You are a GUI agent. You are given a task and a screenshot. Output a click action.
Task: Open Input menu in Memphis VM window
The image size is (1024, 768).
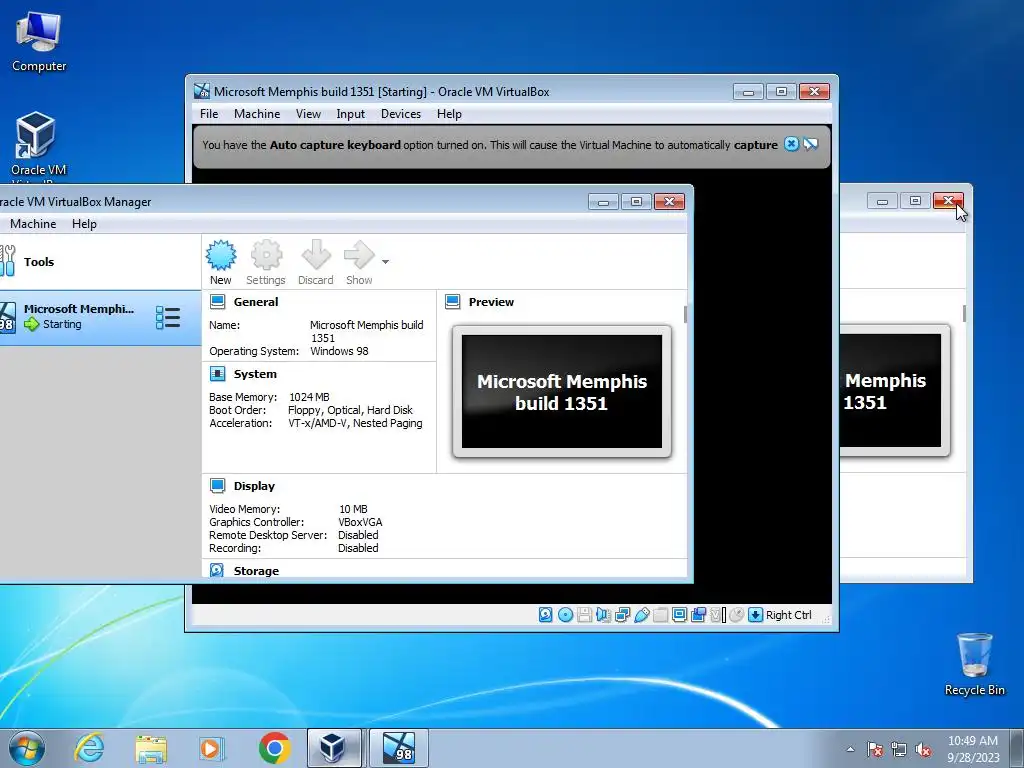[x=351, y=114]
